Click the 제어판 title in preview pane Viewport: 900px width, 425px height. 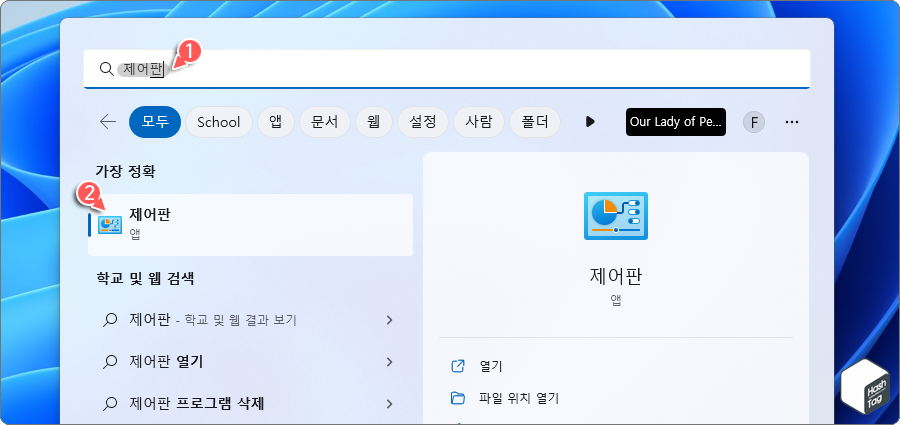click(x=616, y=276)
